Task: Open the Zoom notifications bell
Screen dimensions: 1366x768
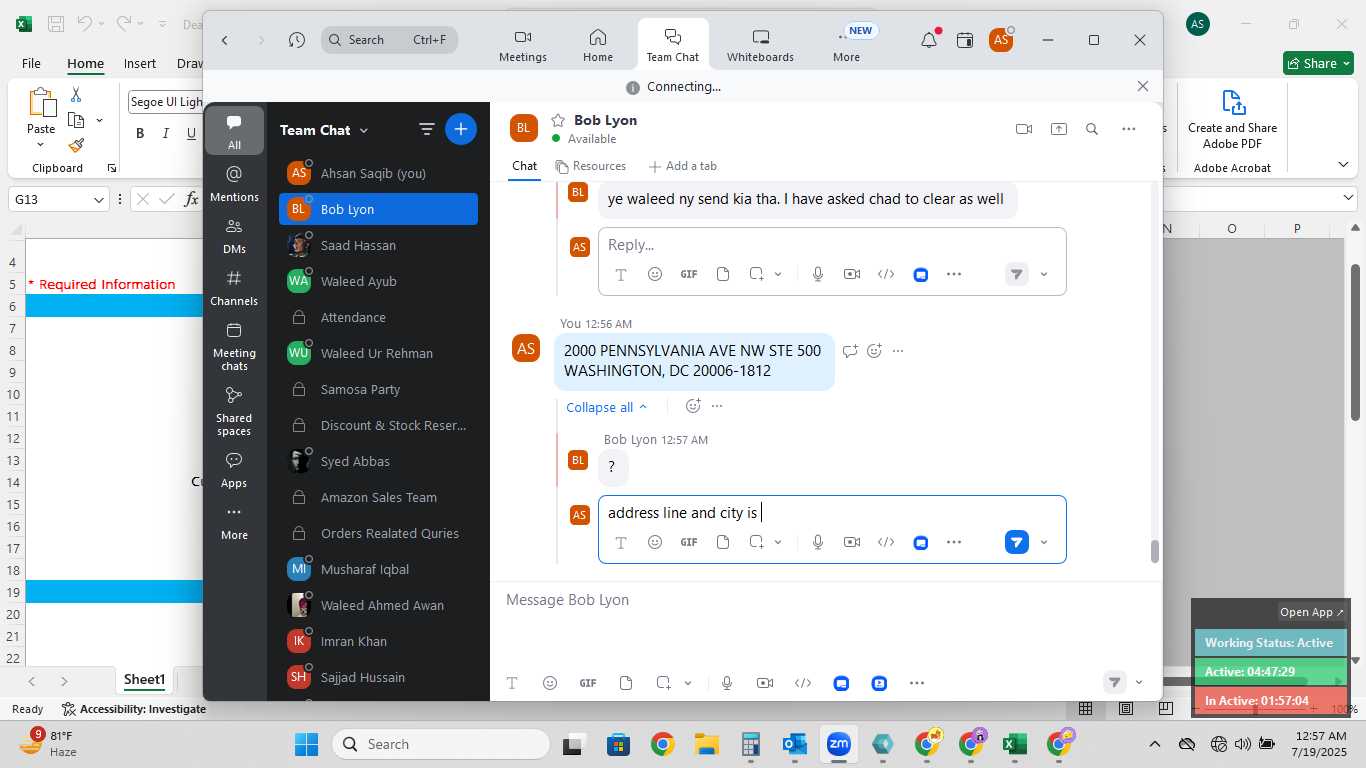Action: 929,40
